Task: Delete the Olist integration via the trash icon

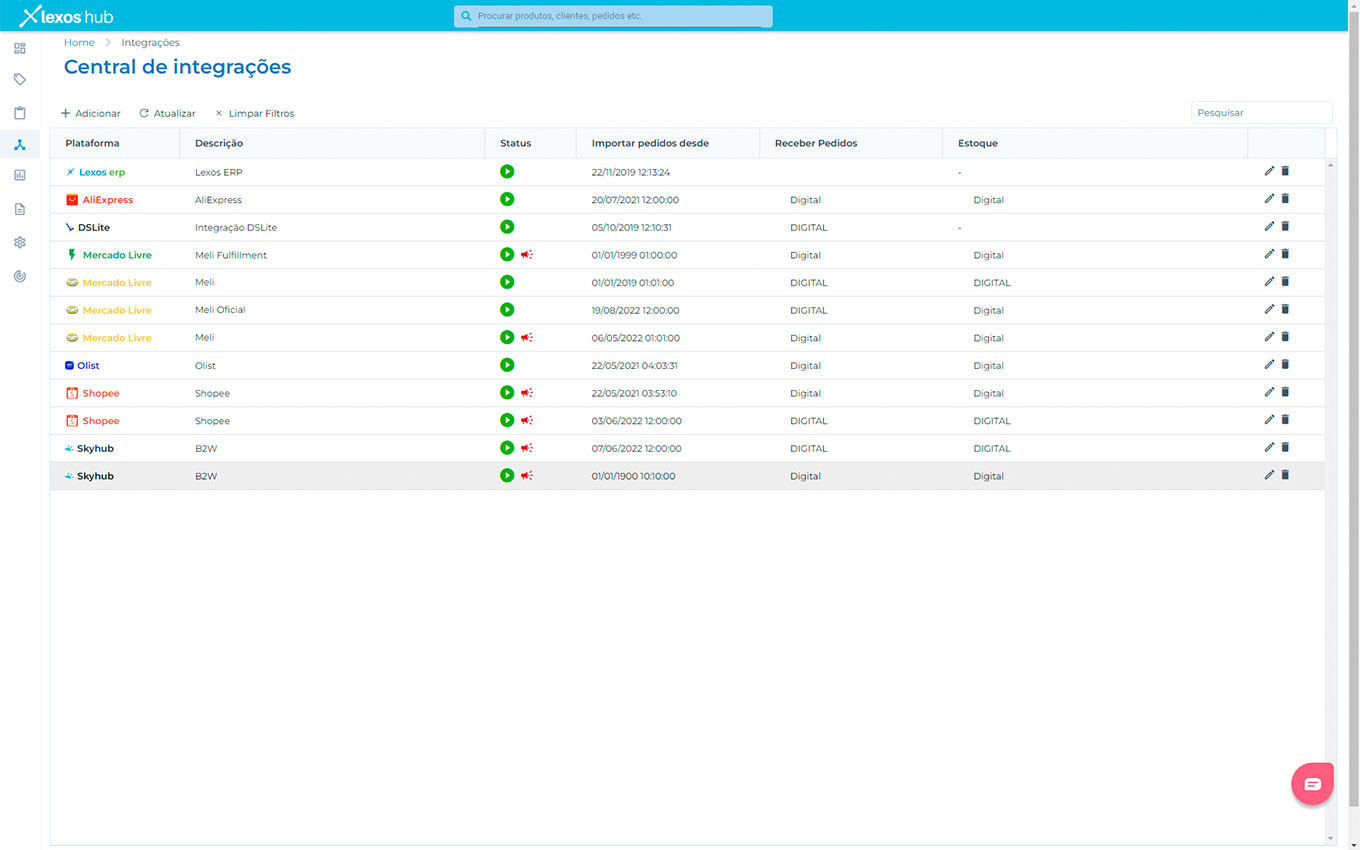Action: [x=1285, y=365]
